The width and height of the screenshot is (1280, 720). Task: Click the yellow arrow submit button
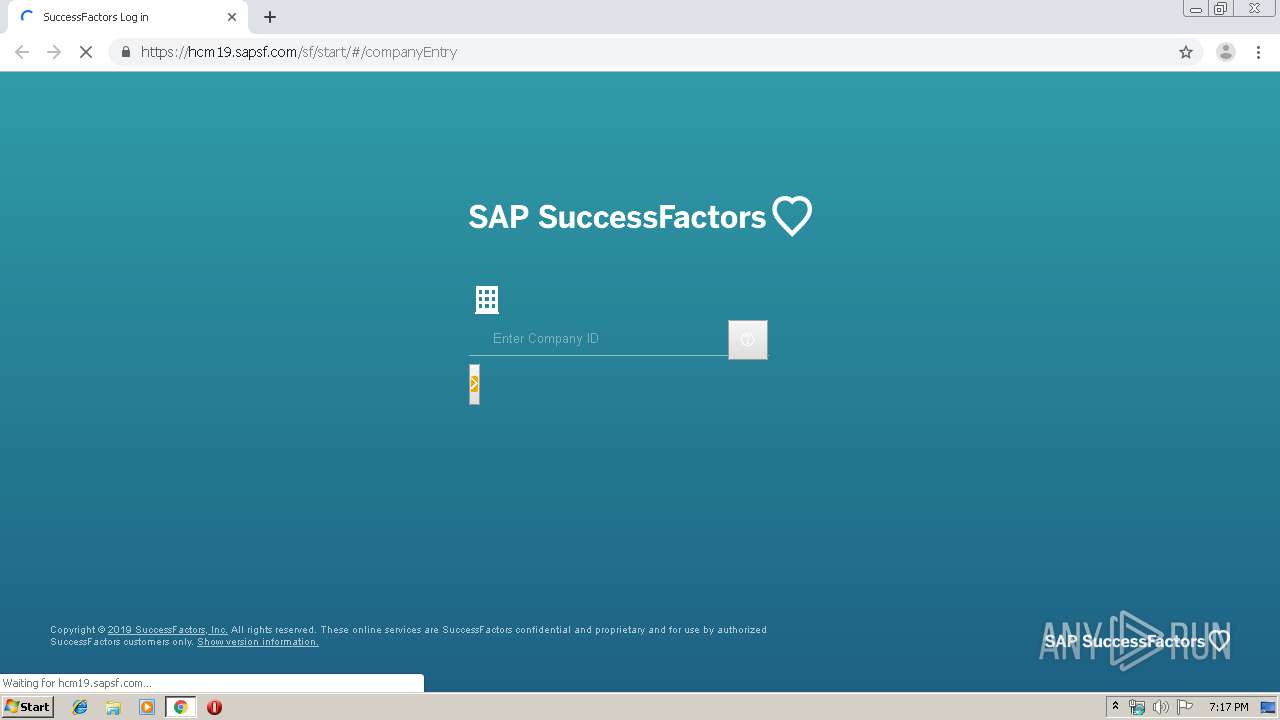(474, 384)
